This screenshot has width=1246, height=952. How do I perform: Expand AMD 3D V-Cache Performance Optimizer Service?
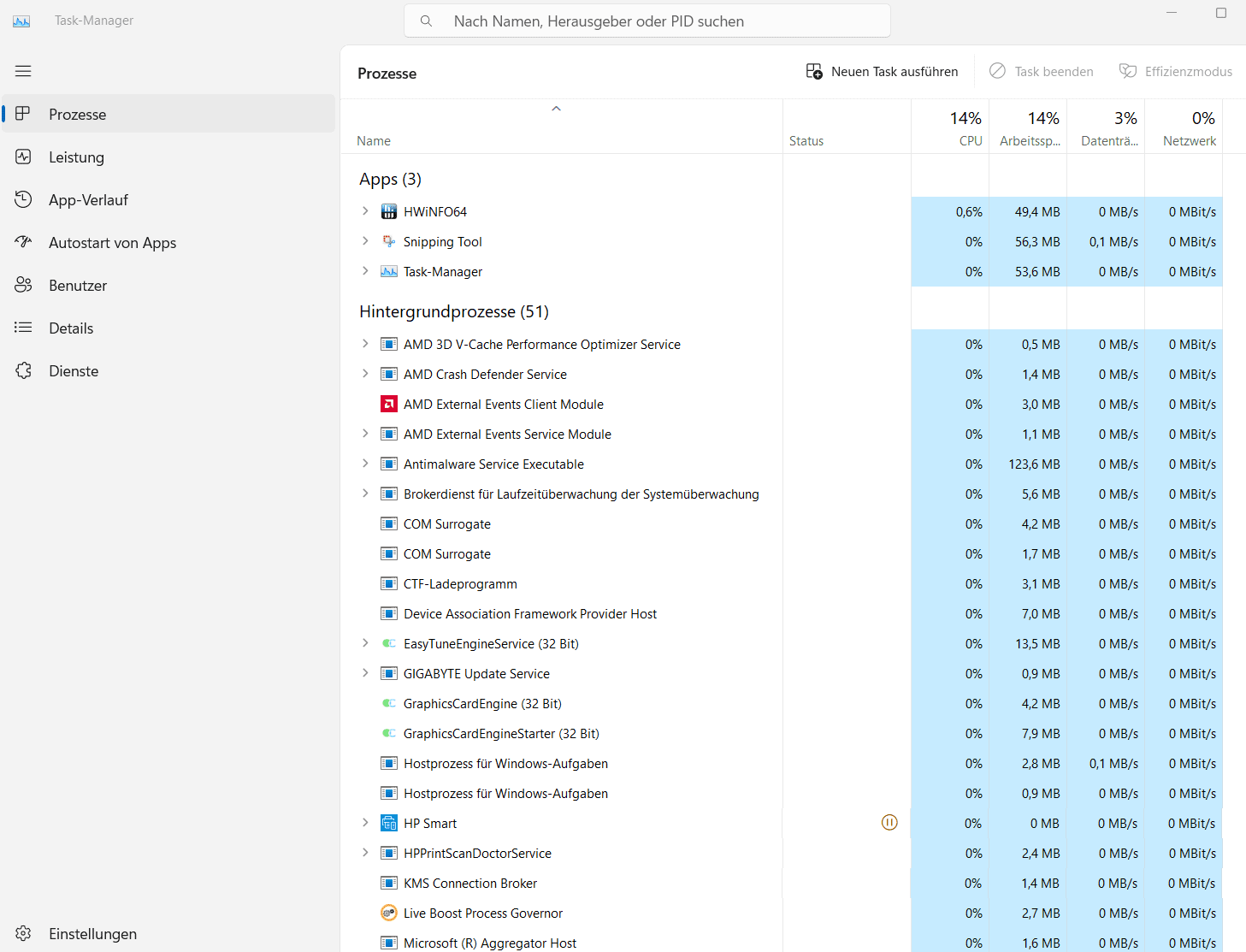[365, 343]
